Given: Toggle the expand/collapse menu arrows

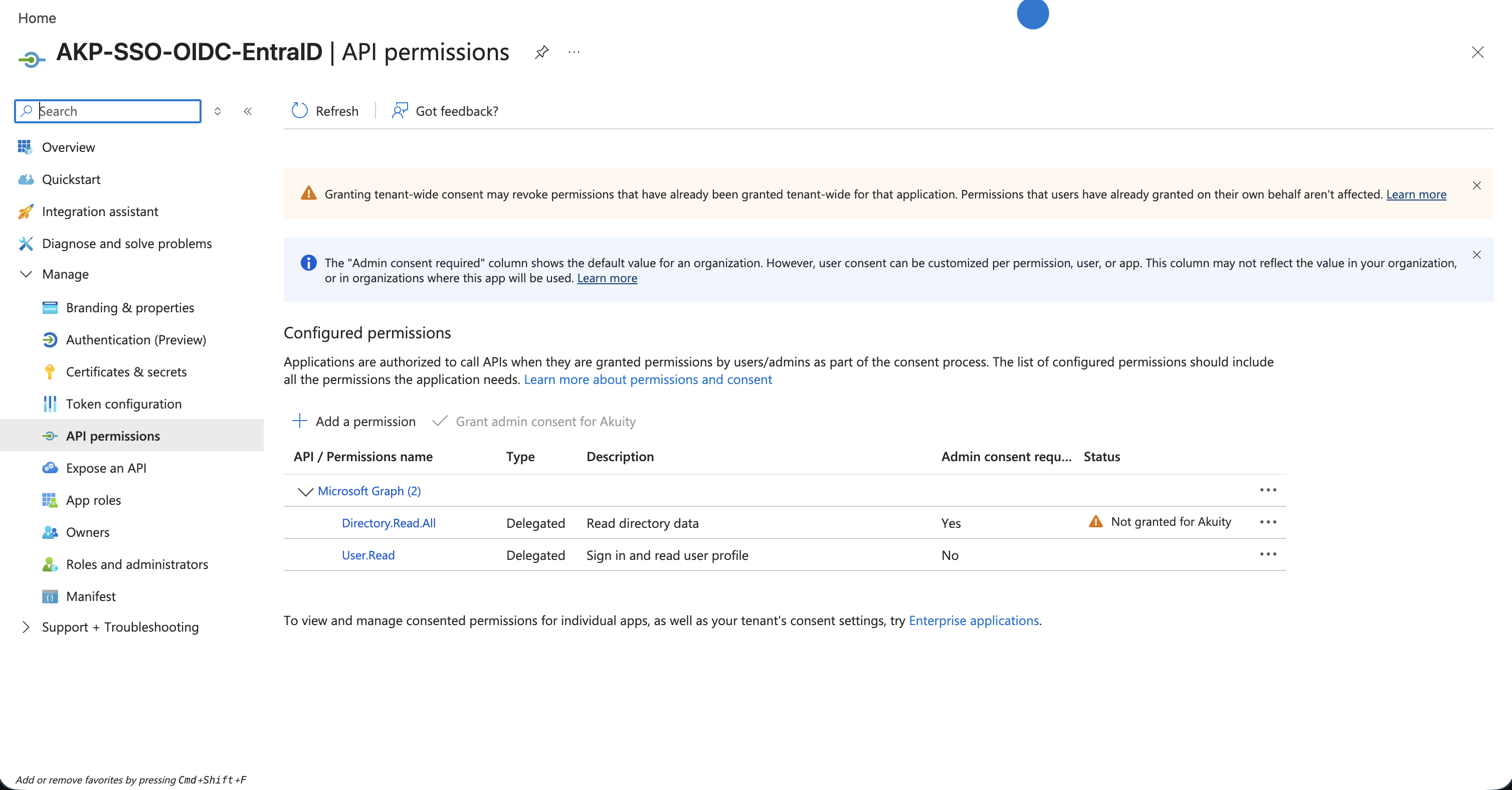Looking at the screenshot, I should pos(217,111).
